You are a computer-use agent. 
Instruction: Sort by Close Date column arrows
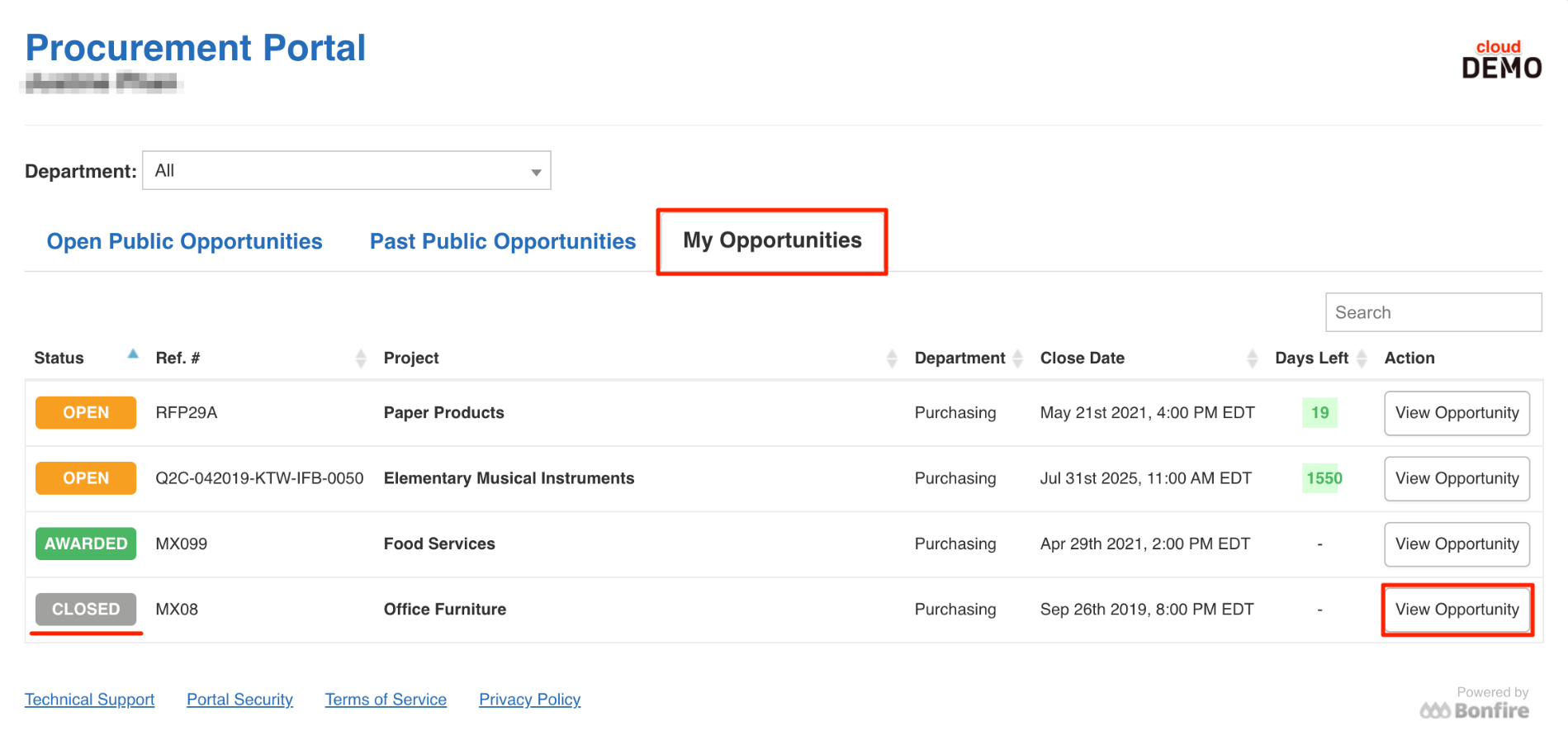pos(1253,359)
